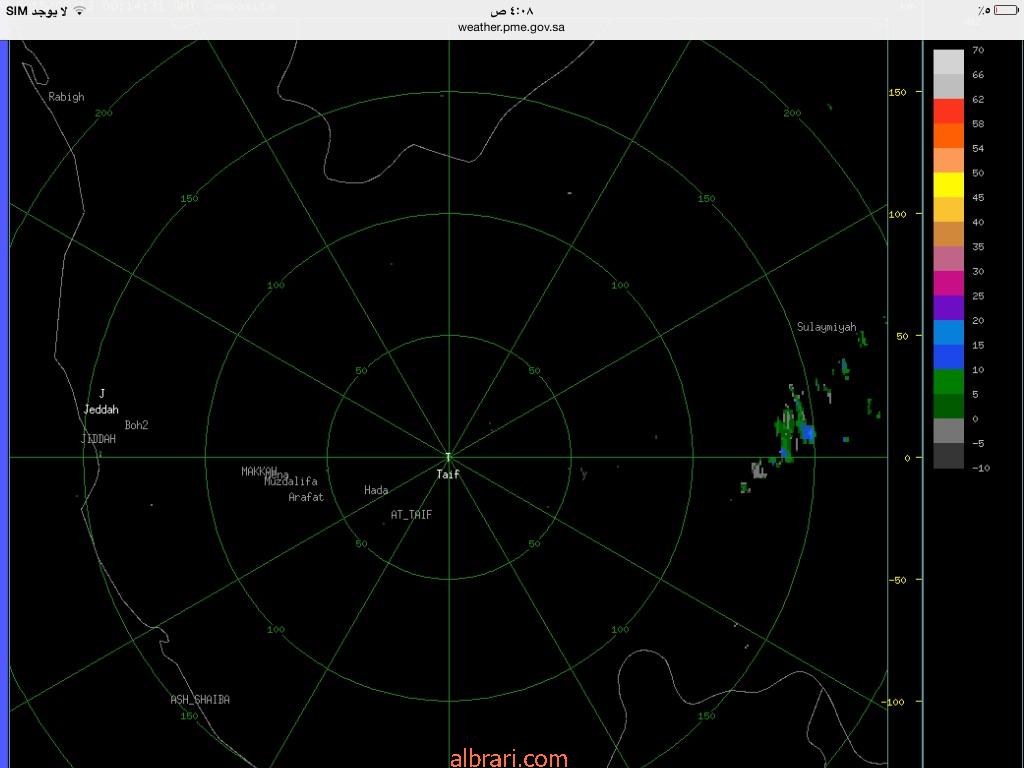
Task: Click the Taif radar center label
Action: pos(448,475)
